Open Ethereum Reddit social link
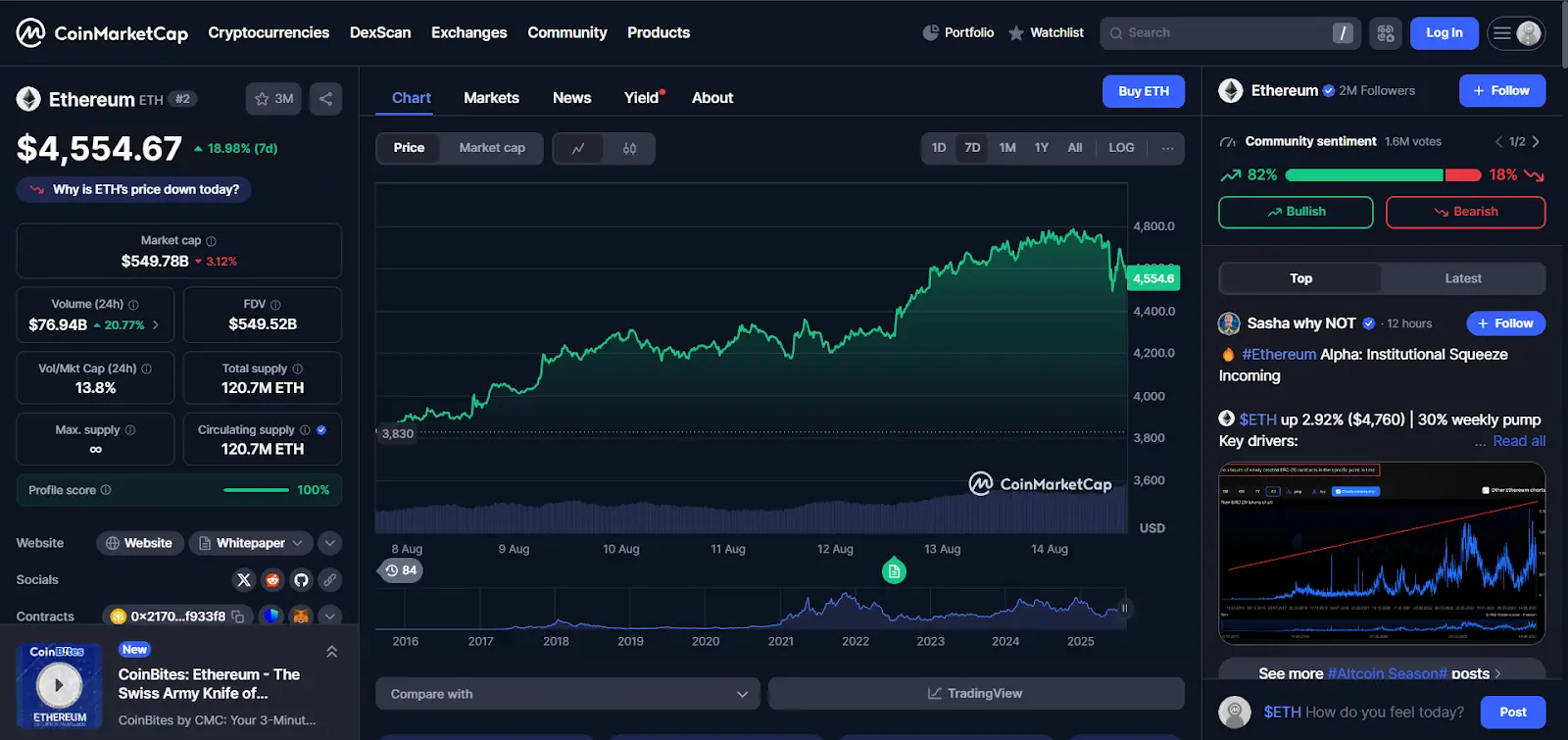Screen dimensions: 1568x740 pos(272,580)
